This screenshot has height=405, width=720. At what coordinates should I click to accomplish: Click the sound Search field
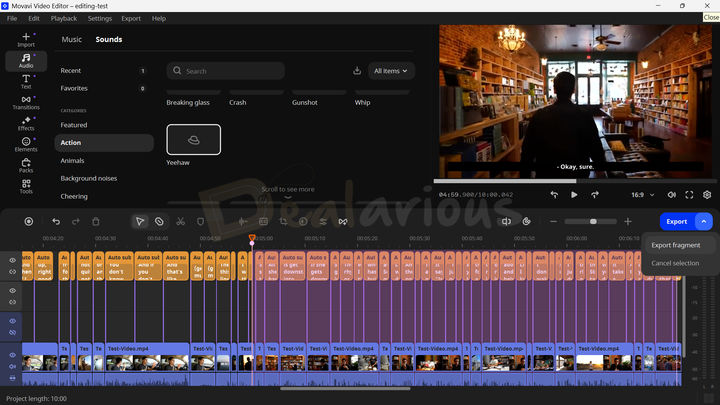coord(225,71)
